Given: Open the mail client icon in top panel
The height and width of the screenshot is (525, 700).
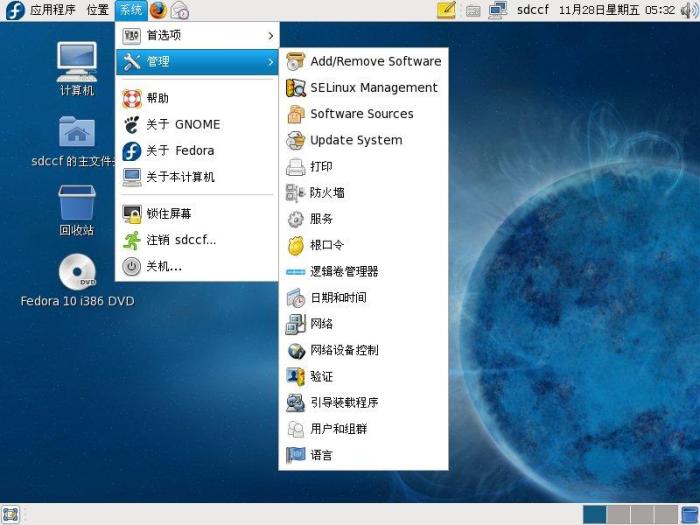Looking at the screenshot, I should [180, 10].
